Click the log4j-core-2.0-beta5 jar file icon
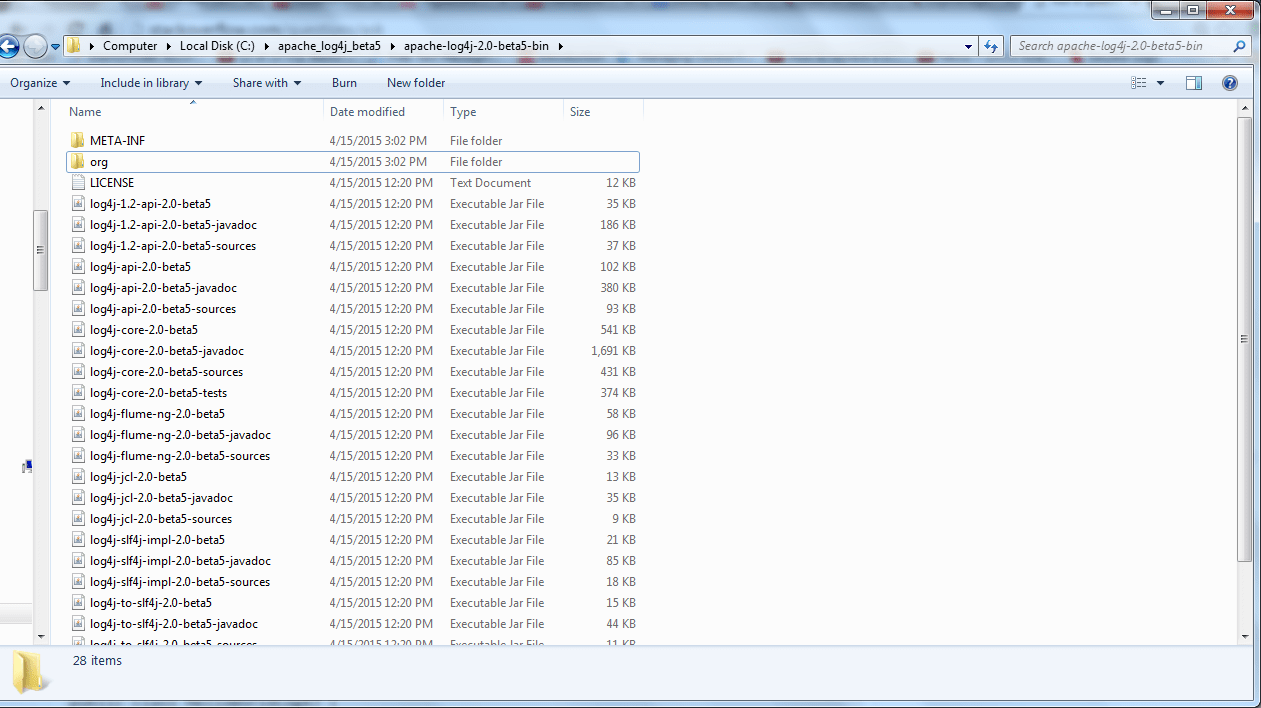1261x708 pixels. point(77,330)
